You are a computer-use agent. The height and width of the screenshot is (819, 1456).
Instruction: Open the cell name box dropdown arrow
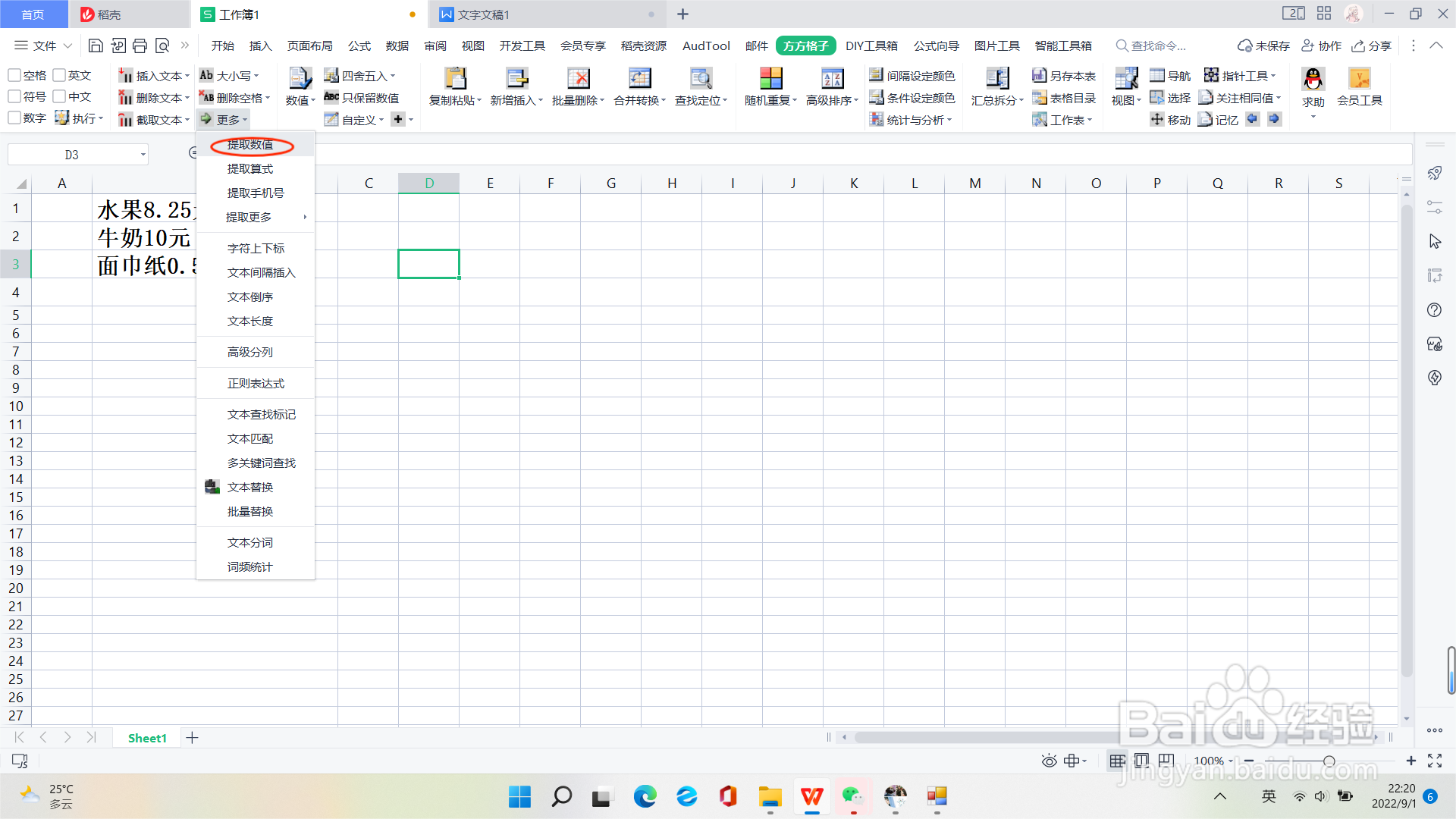tap(143, 155)
